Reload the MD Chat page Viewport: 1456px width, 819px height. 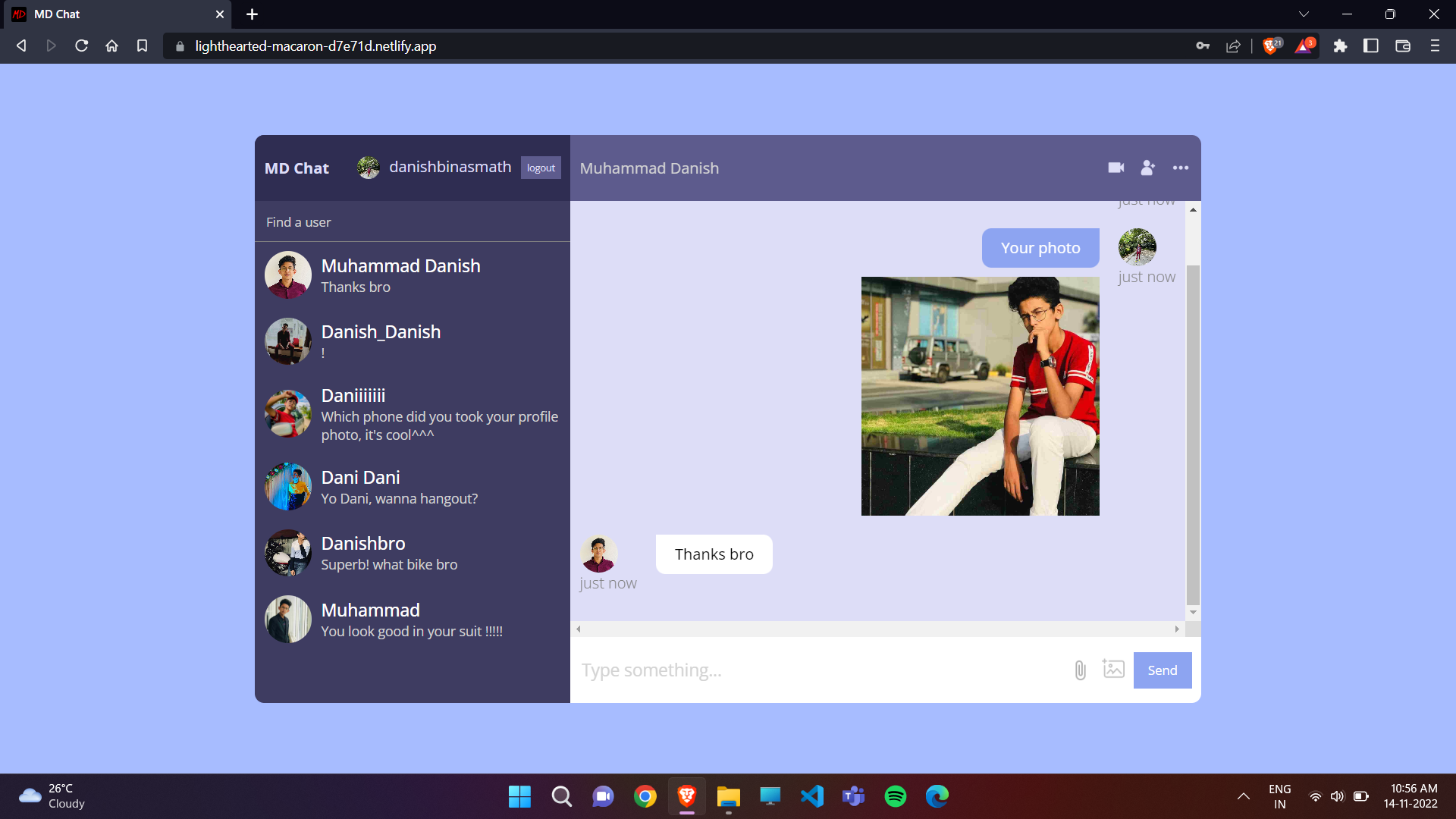point(81,45)
